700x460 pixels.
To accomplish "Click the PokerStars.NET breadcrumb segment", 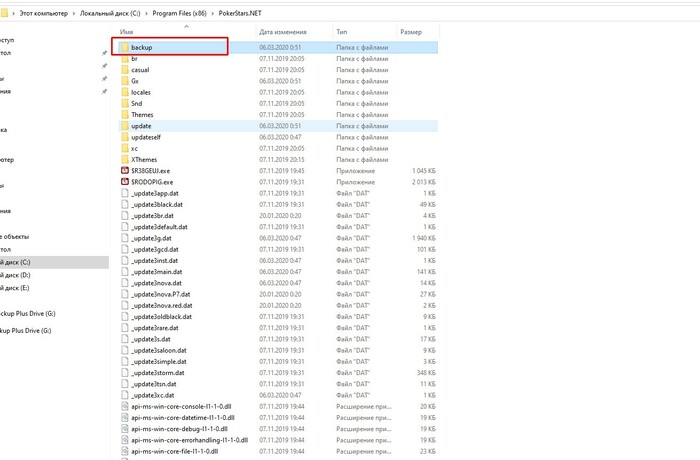I will (240, 13).
